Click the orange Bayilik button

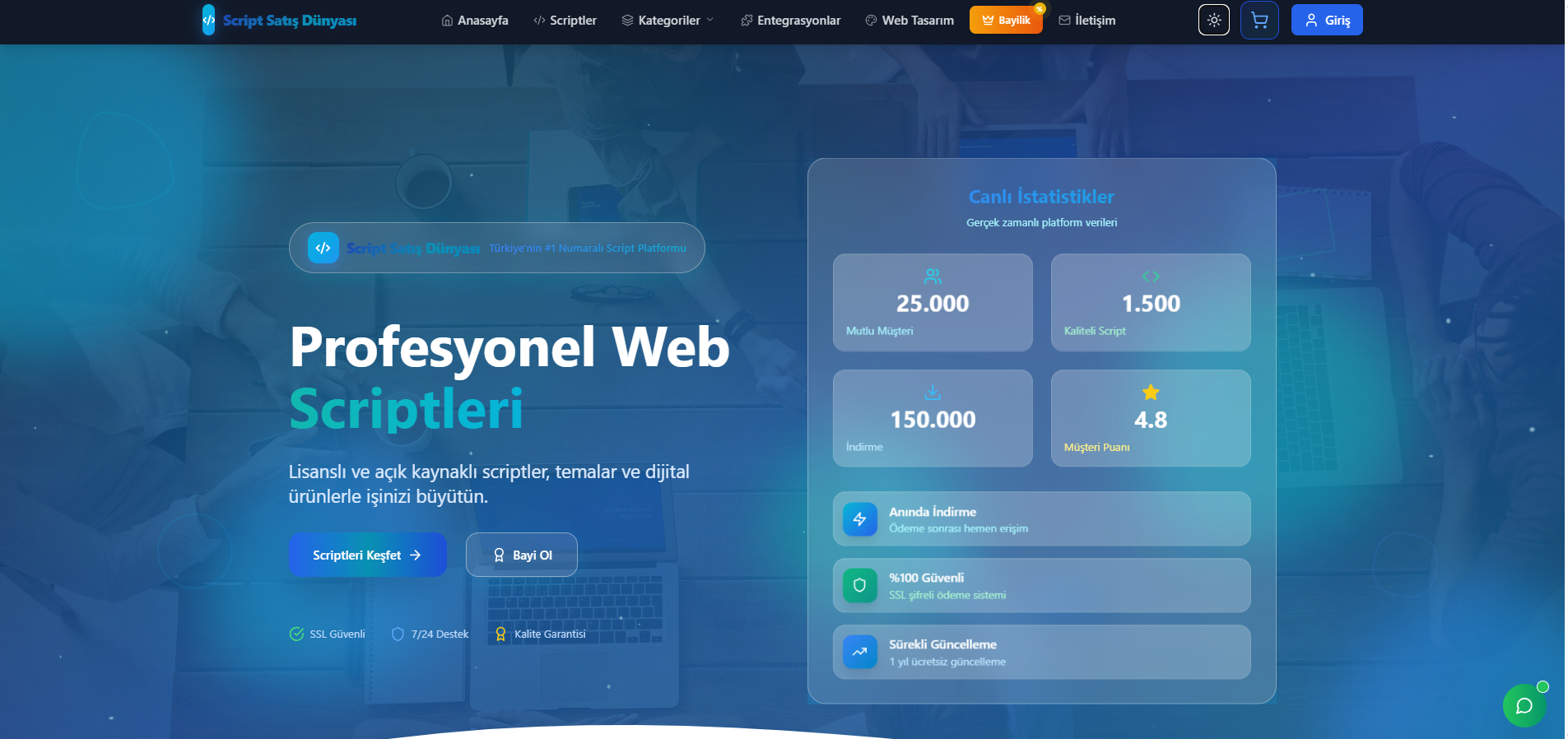[1006, 21]
